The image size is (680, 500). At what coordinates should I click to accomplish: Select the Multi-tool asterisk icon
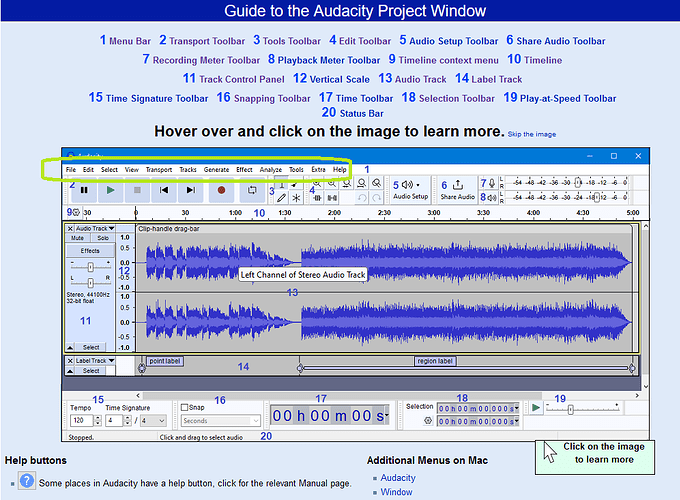pos(296,198)
